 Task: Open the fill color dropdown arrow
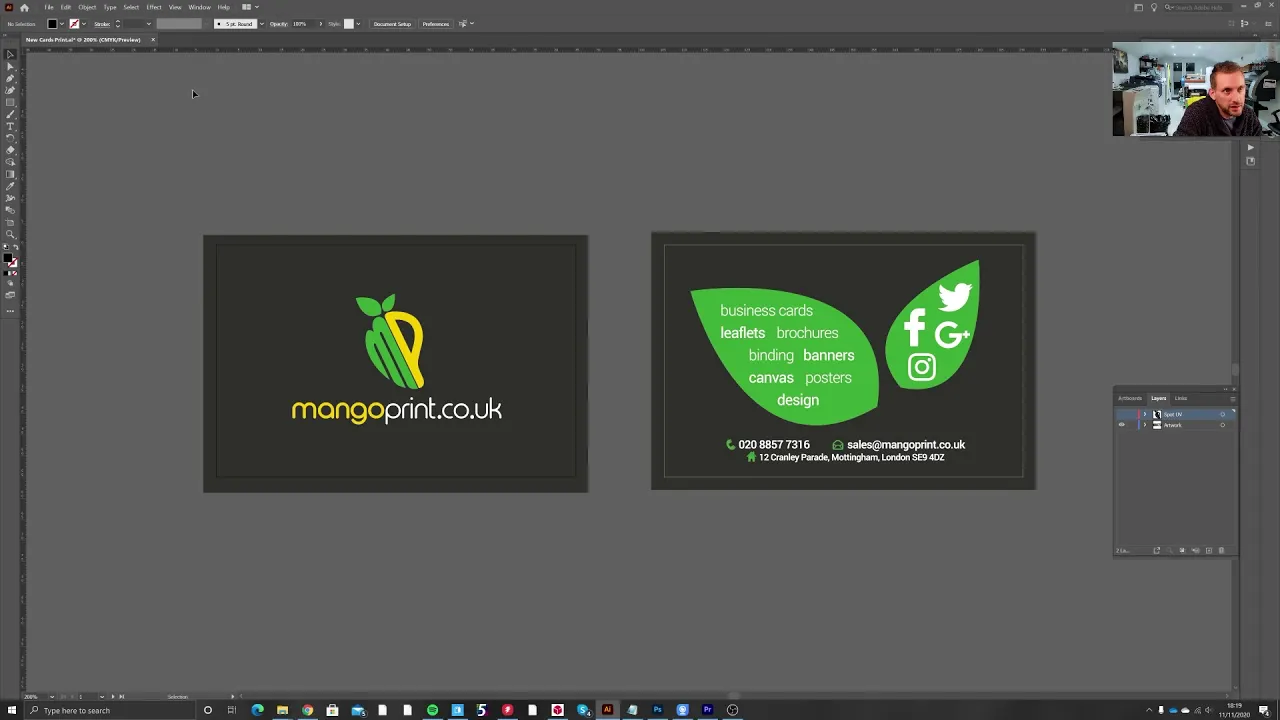pos(62,24)
